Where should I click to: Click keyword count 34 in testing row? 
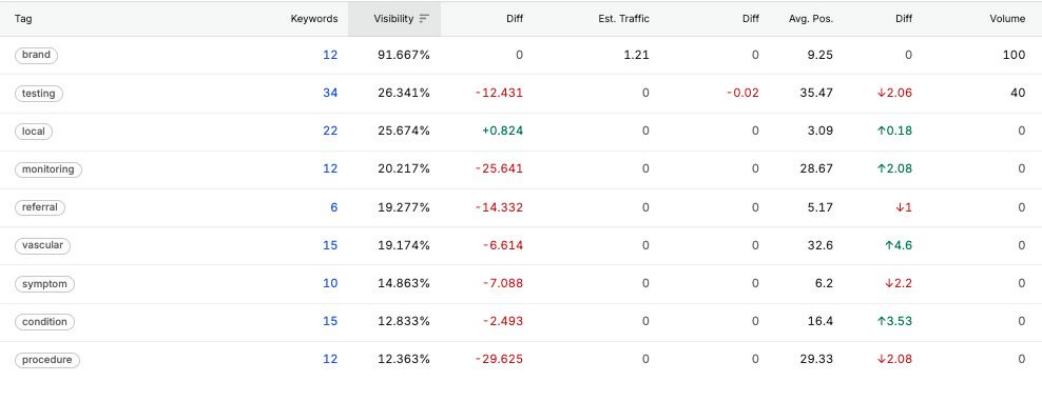[x=330, y=93]
